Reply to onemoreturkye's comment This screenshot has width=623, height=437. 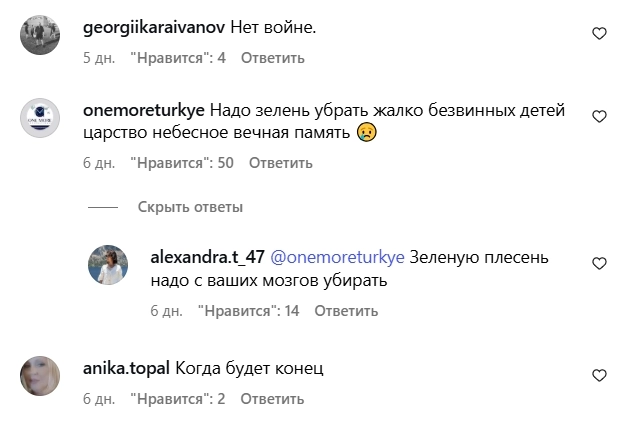[x=281, y=163]
